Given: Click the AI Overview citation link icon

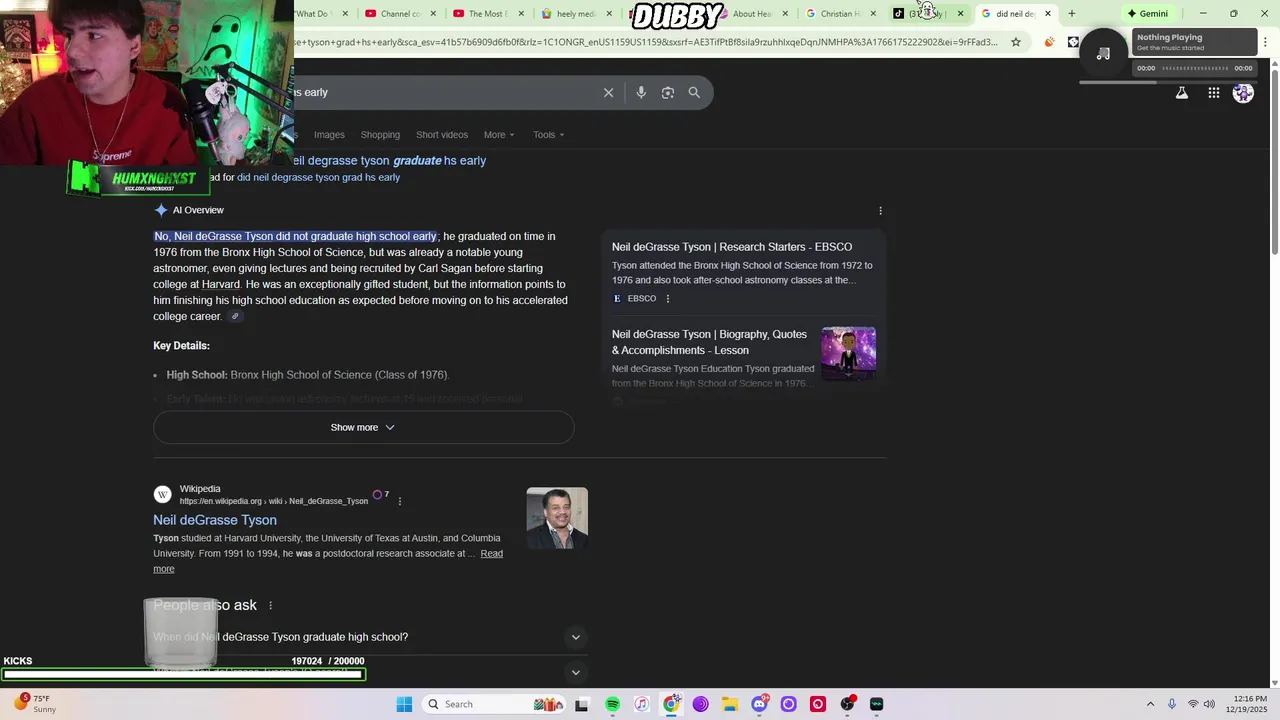Looking at the screenshot, I should point(235,317).
